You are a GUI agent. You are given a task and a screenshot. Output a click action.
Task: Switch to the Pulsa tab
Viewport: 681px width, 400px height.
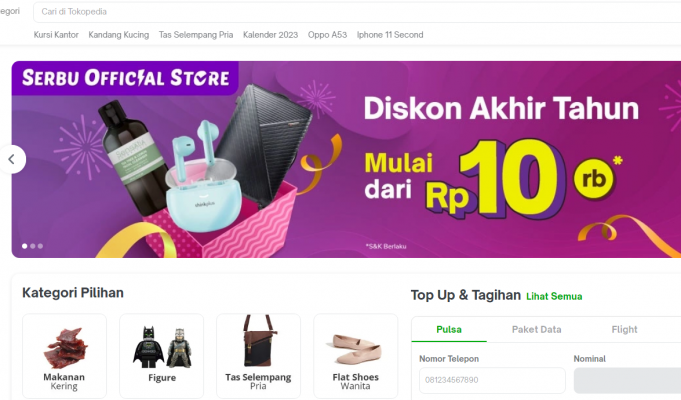point(449,330)
